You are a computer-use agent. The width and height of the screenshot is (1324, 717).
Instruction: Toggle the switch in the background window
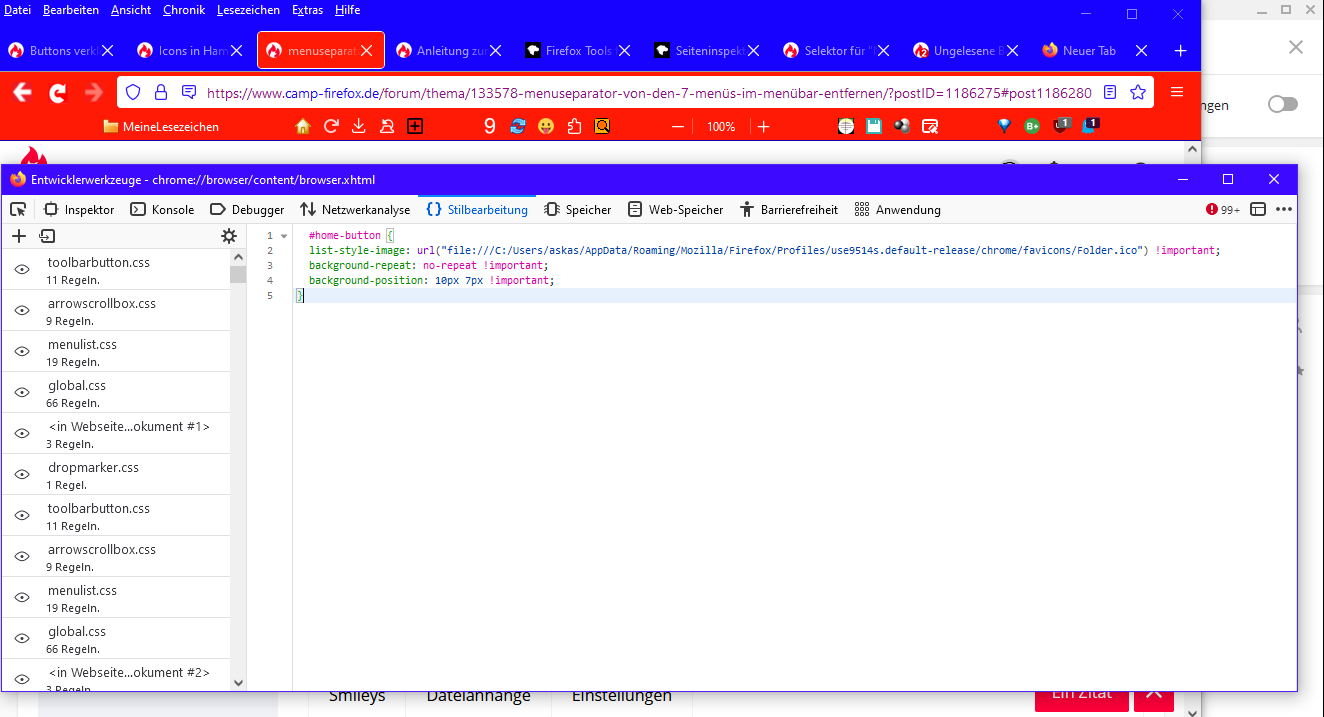1282,105
